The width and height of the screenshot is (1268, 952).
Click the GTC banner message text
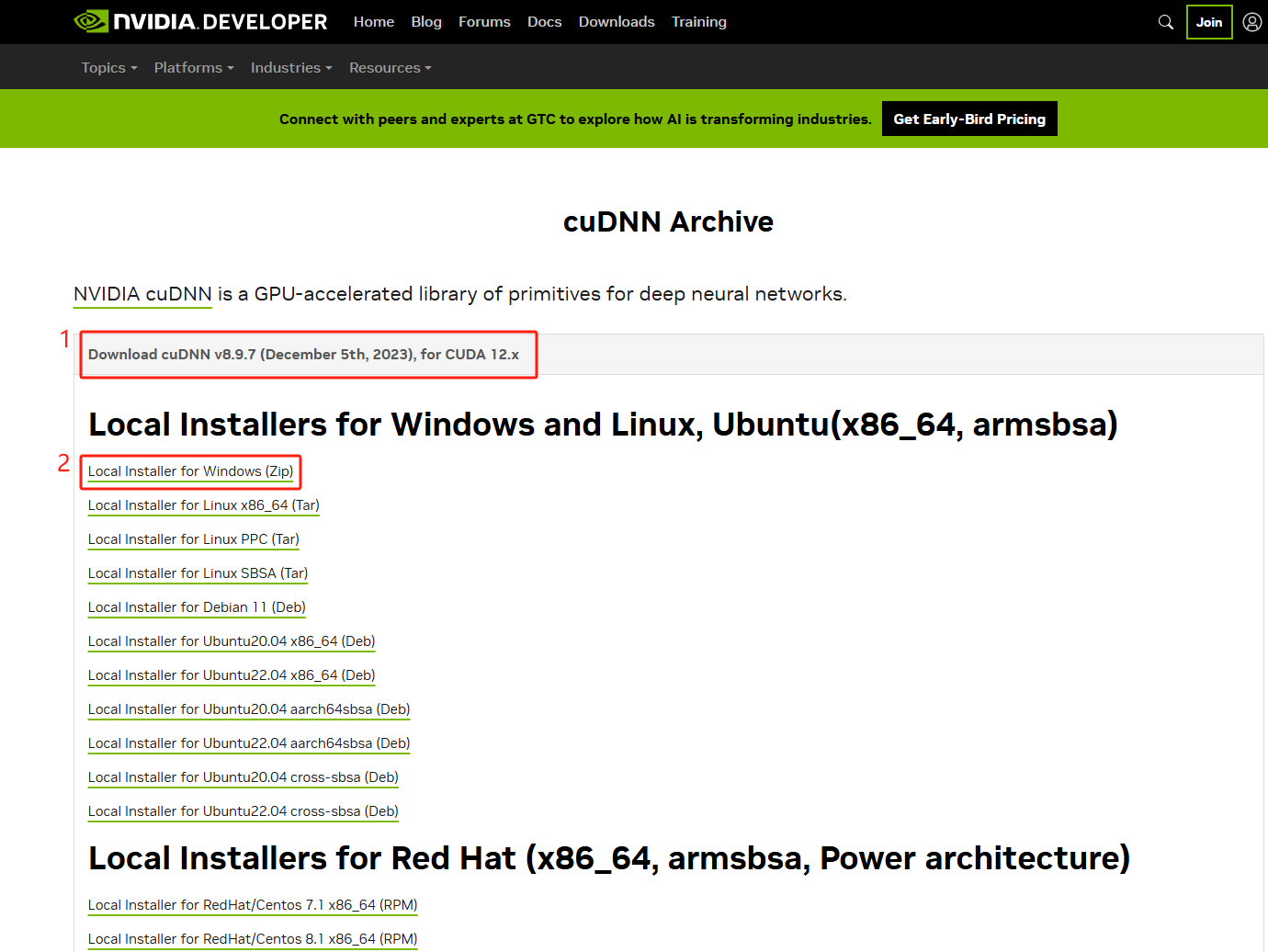click(575, 119)
